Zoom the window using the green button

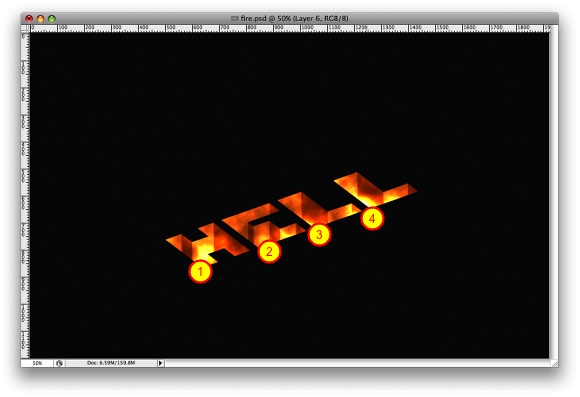52,18
